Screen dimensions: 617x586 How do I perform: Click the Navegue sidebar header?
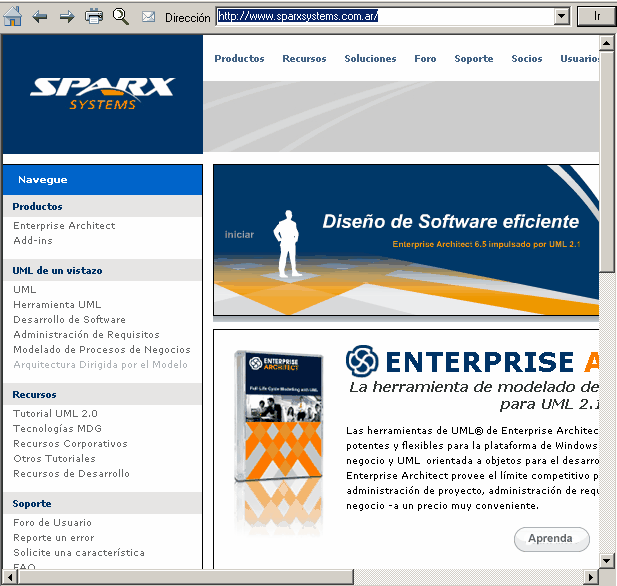pyautogui.click(x=103, y=180)
